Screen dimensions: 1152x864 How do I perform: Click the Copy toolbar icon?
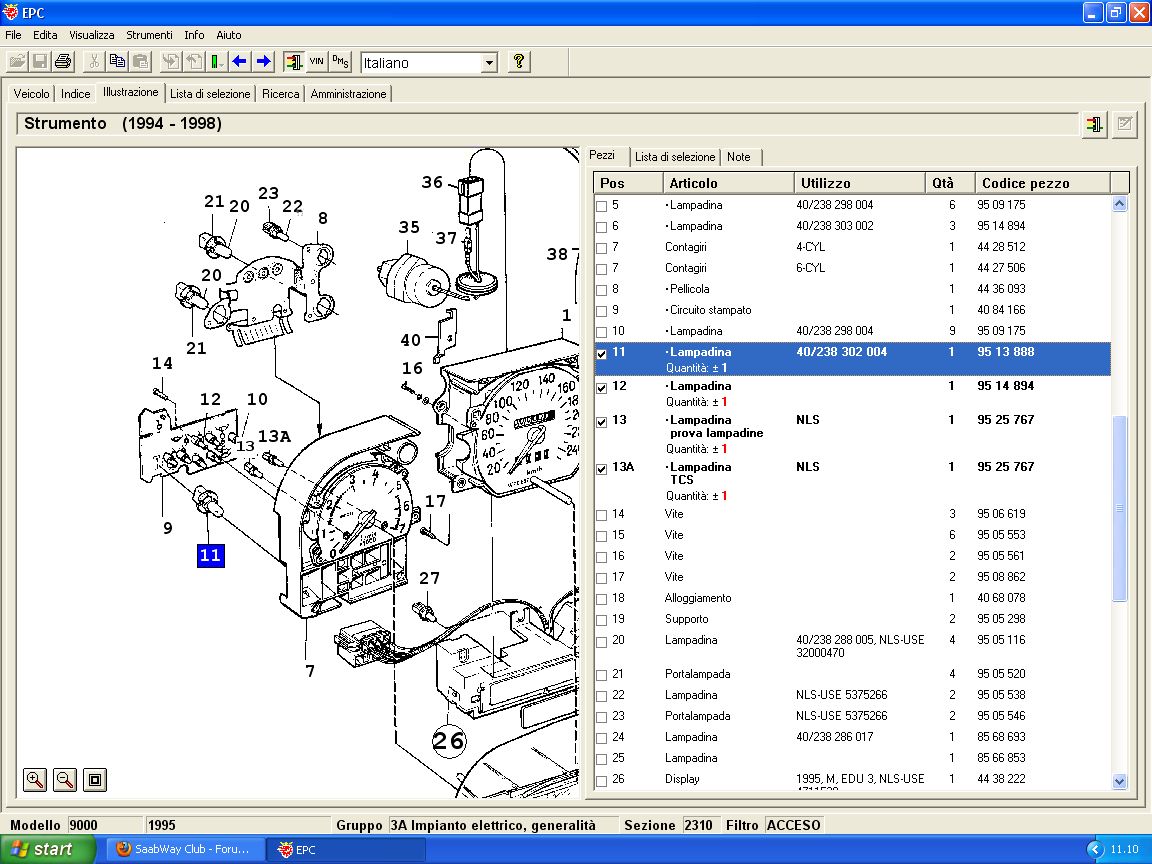point(118,62)
